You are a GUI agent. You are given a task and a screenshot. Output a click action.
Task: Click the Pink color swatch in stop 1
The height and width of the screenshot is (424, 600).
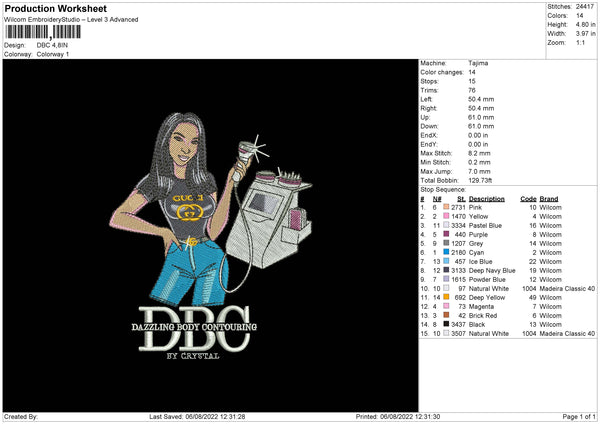(x=444, y=207)
